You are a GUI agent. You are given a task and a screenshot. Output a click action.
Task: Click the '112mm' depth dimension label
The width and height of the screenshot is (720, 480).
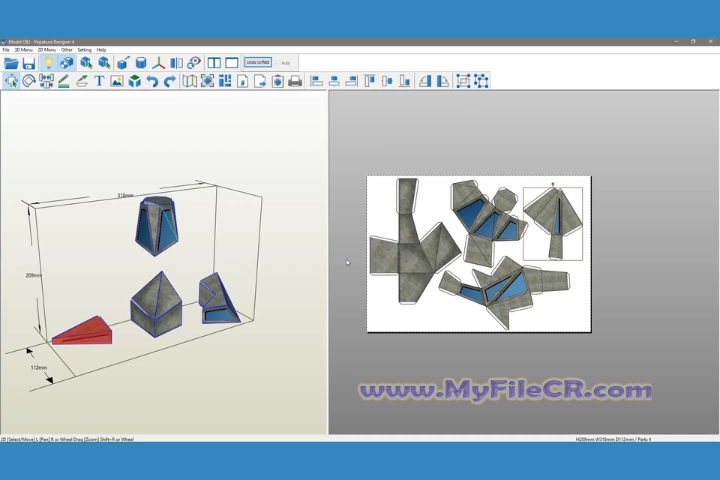click(x=39, y=367)
